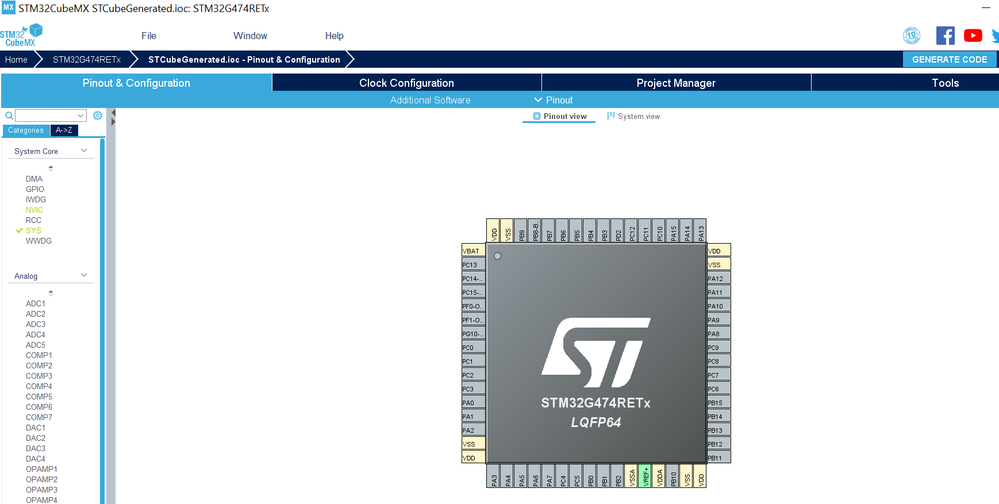Viewport: 999px width, 504px height.
Task: Expand the Pinout dropdown menu
Action: coord(554,100)
